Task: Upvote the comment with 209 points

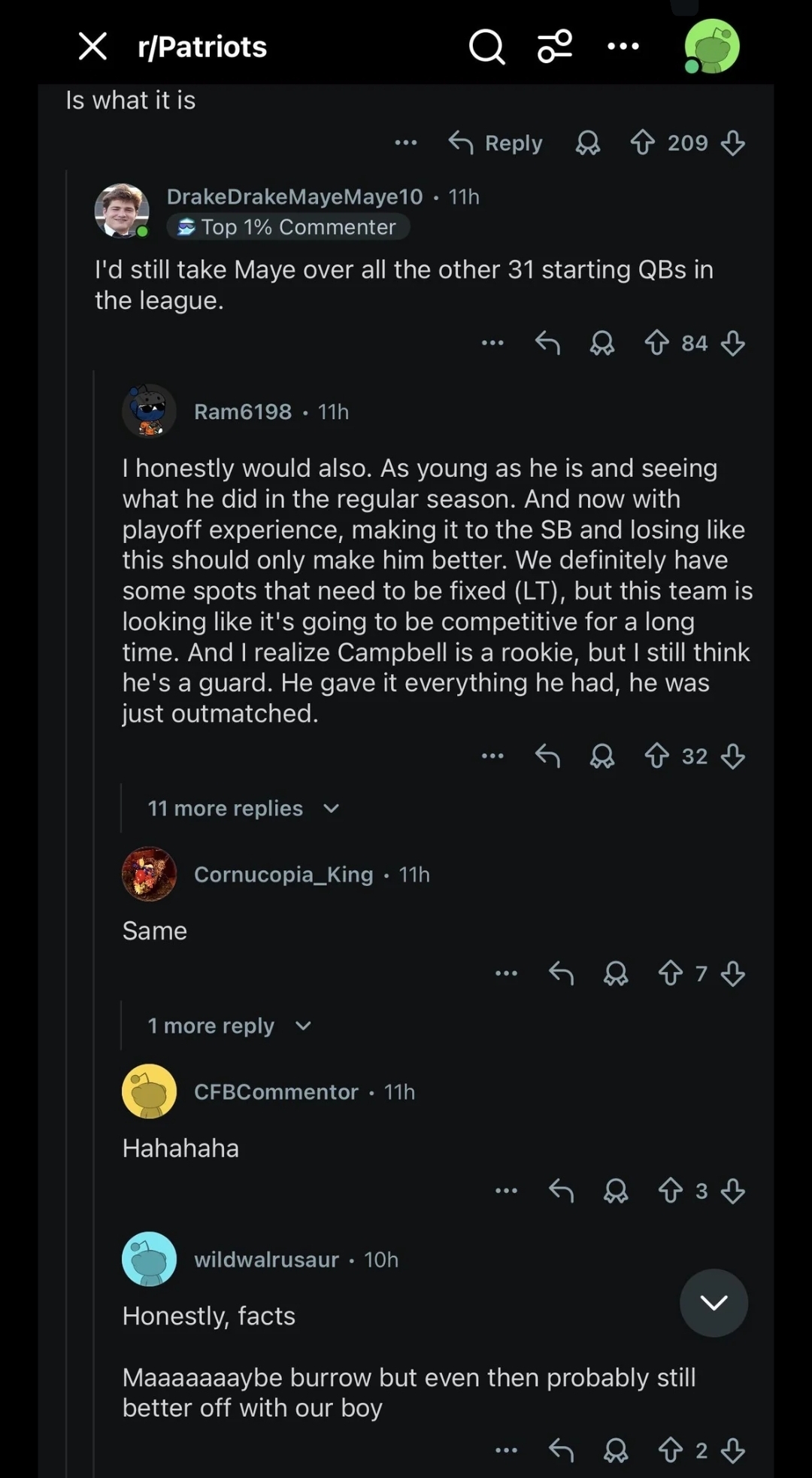Action: point(643,143)
